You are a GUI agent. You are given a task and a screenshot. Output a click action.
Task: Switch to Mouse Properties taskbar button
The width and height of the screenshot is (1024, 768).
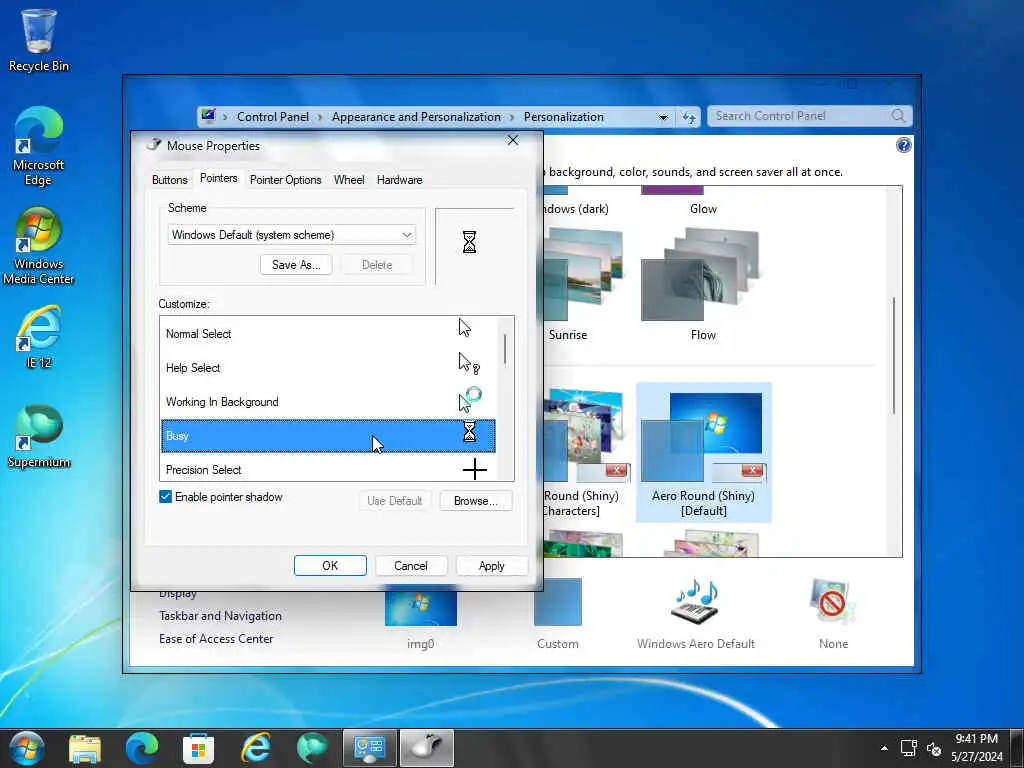click(426, 748)
